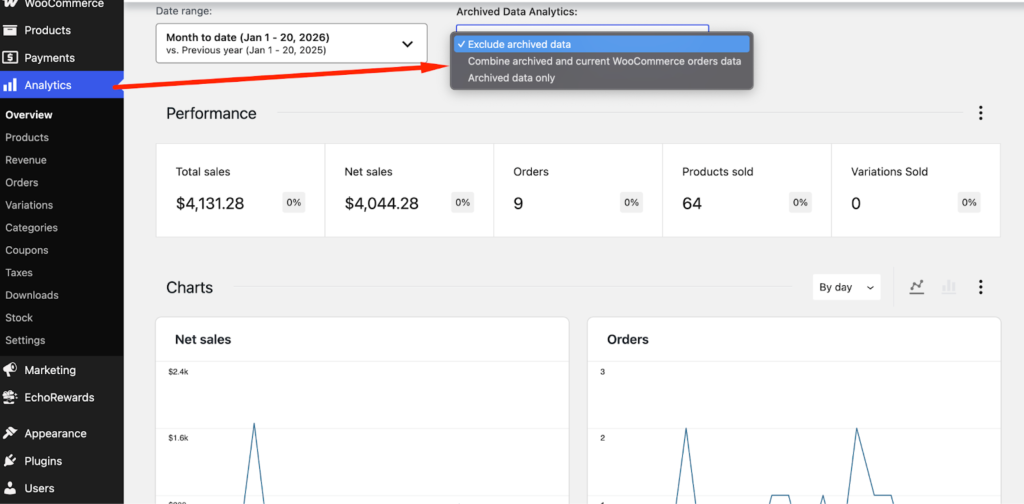Open Analytics Orders submenu item
The image size is (1024, 504).
coord(22,182)
